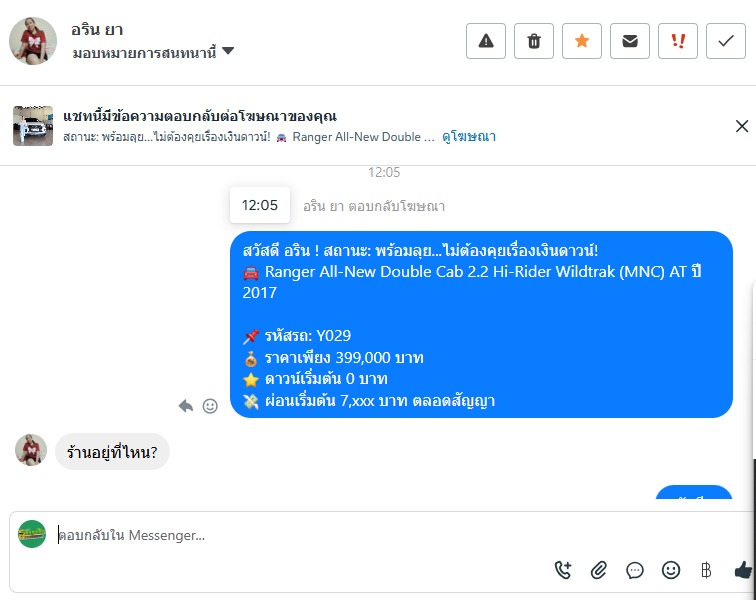Dismiss the ad reply banner
Viewport: 756px width, 600px height.
742,126
